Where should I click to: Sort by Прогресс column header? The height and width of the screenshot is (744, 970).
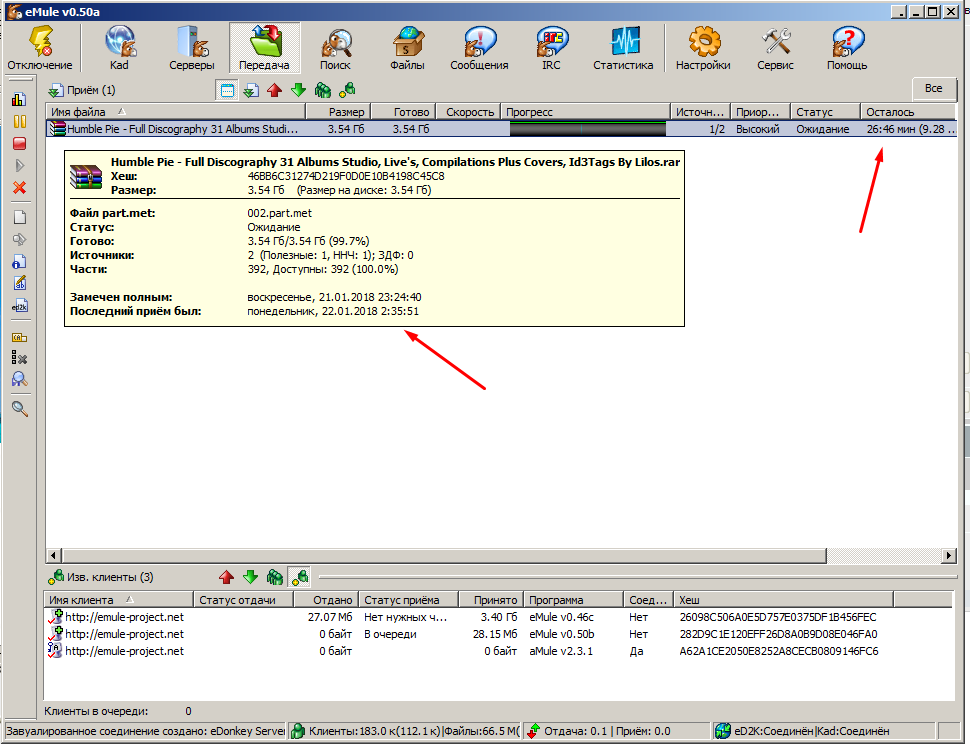coord(585,112)
